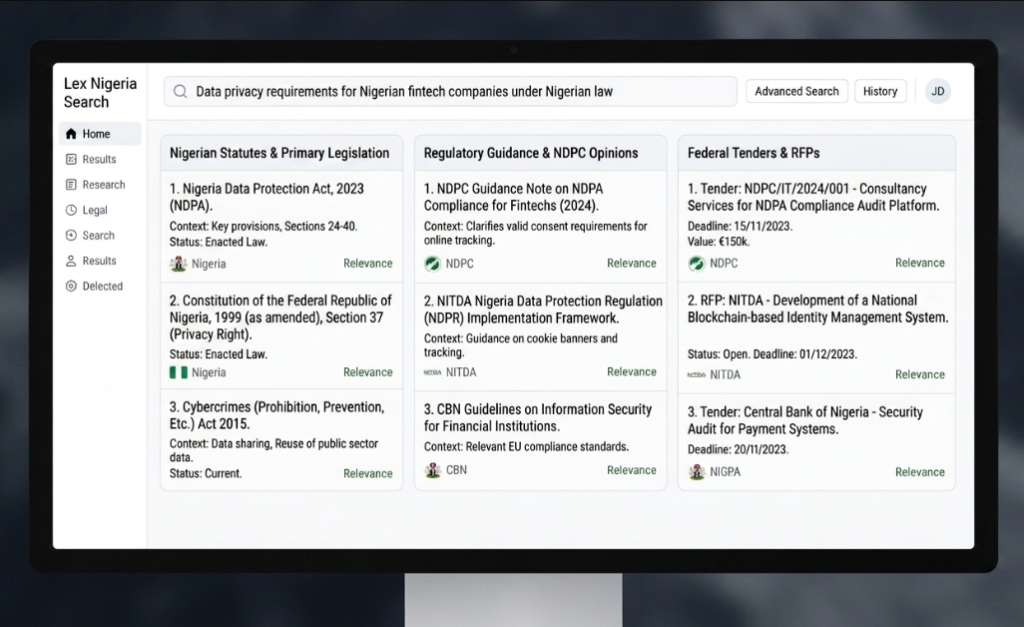Open Tender NDPC/IT/2024/001 Consultancy Services result

(x=813, y=197)
